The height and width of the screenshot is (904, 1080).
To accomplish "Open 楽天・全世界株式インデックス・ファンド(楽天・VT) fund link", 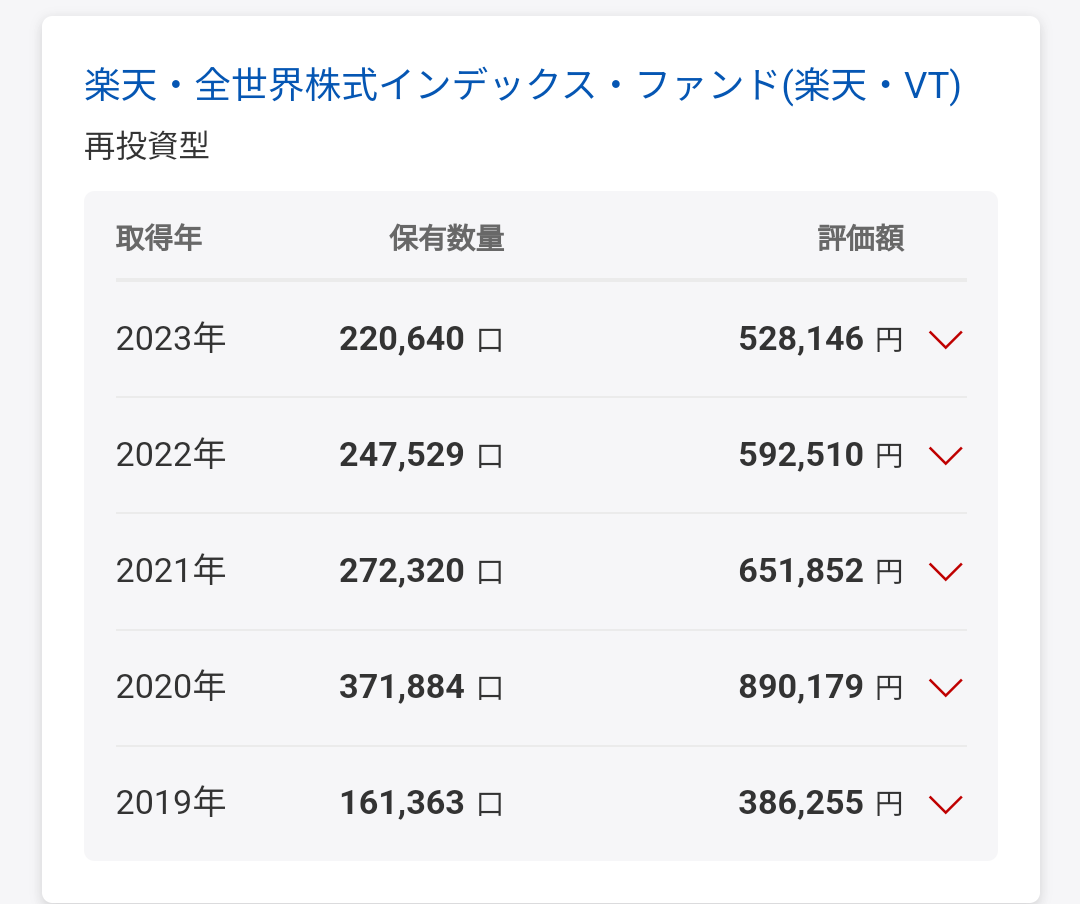I will (x=522, y=85).
